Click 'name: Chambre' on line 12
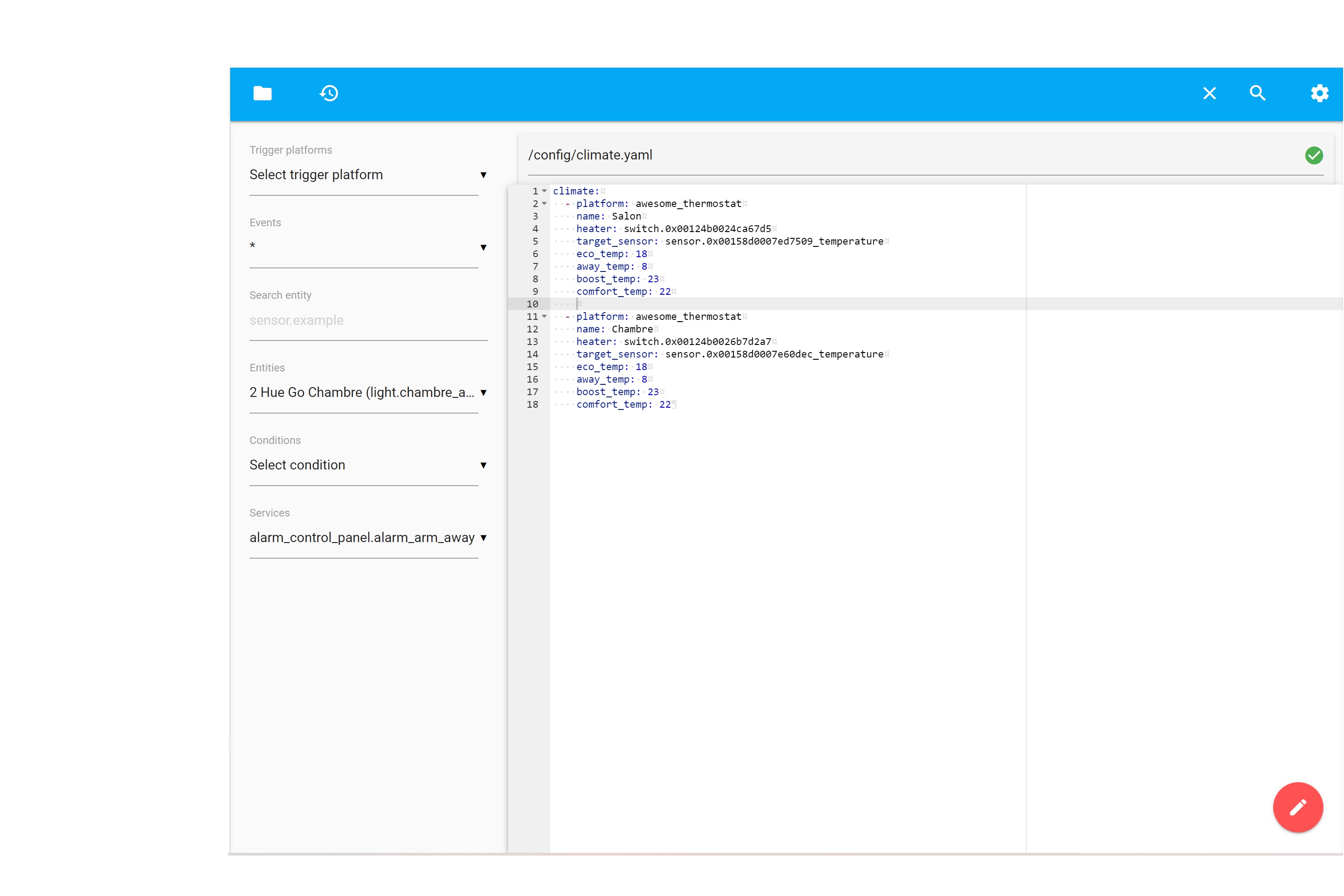 614,329
